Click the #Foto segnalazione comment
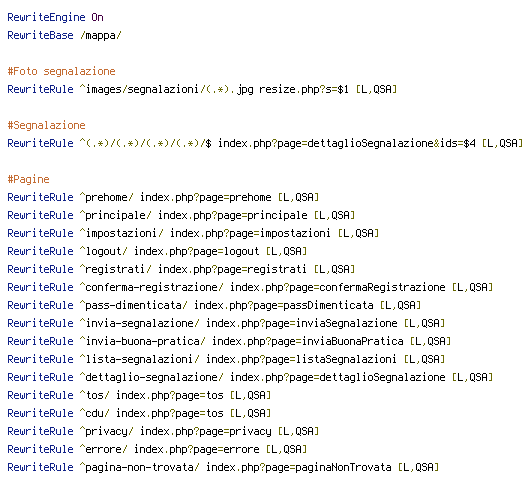The image size is (532, 484). (61, 71)
